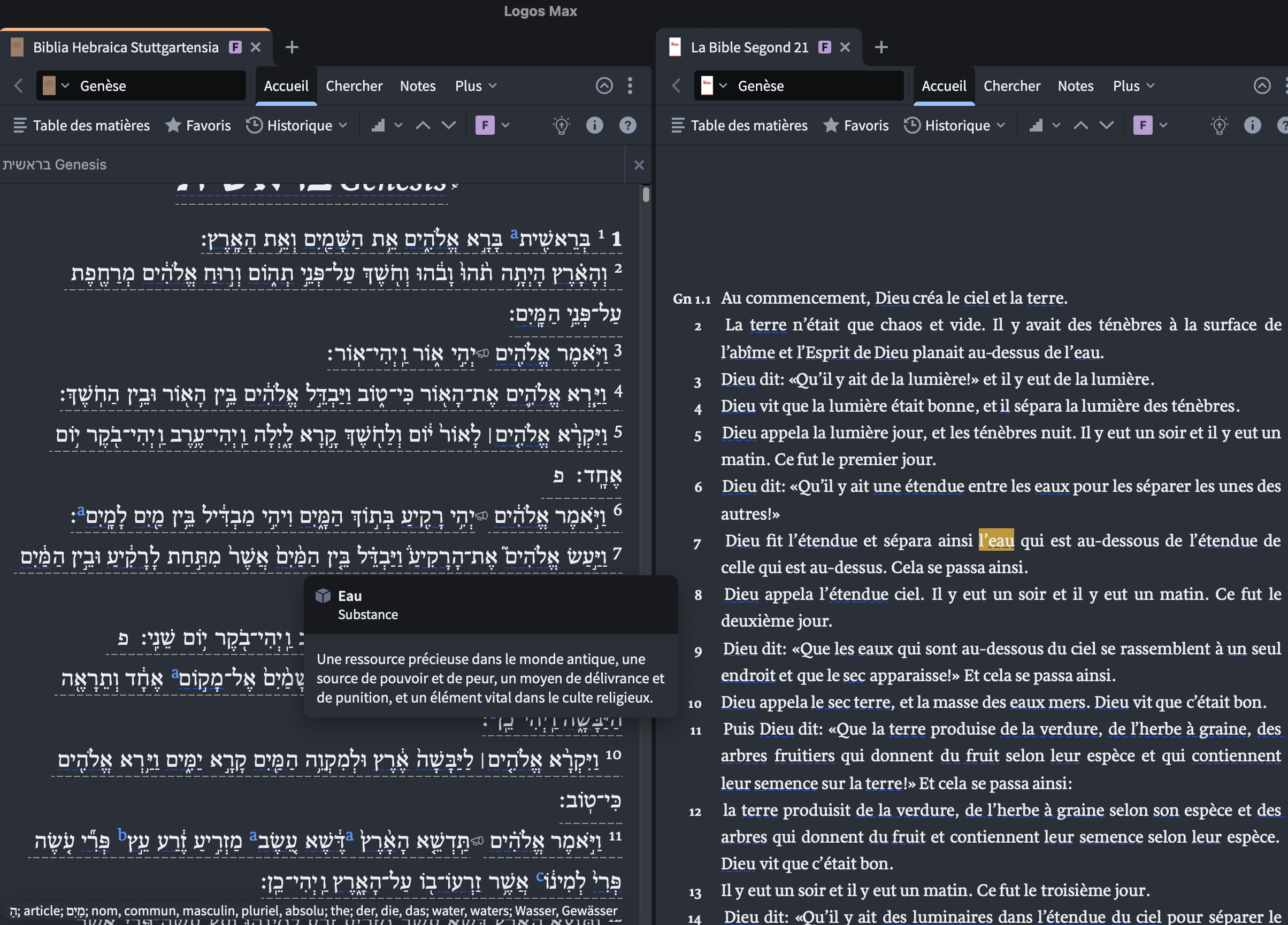This screenshot has width=1288, height=925.
Task: Expand book picker arrow beside left Genèse
Action: click(65, 86)
